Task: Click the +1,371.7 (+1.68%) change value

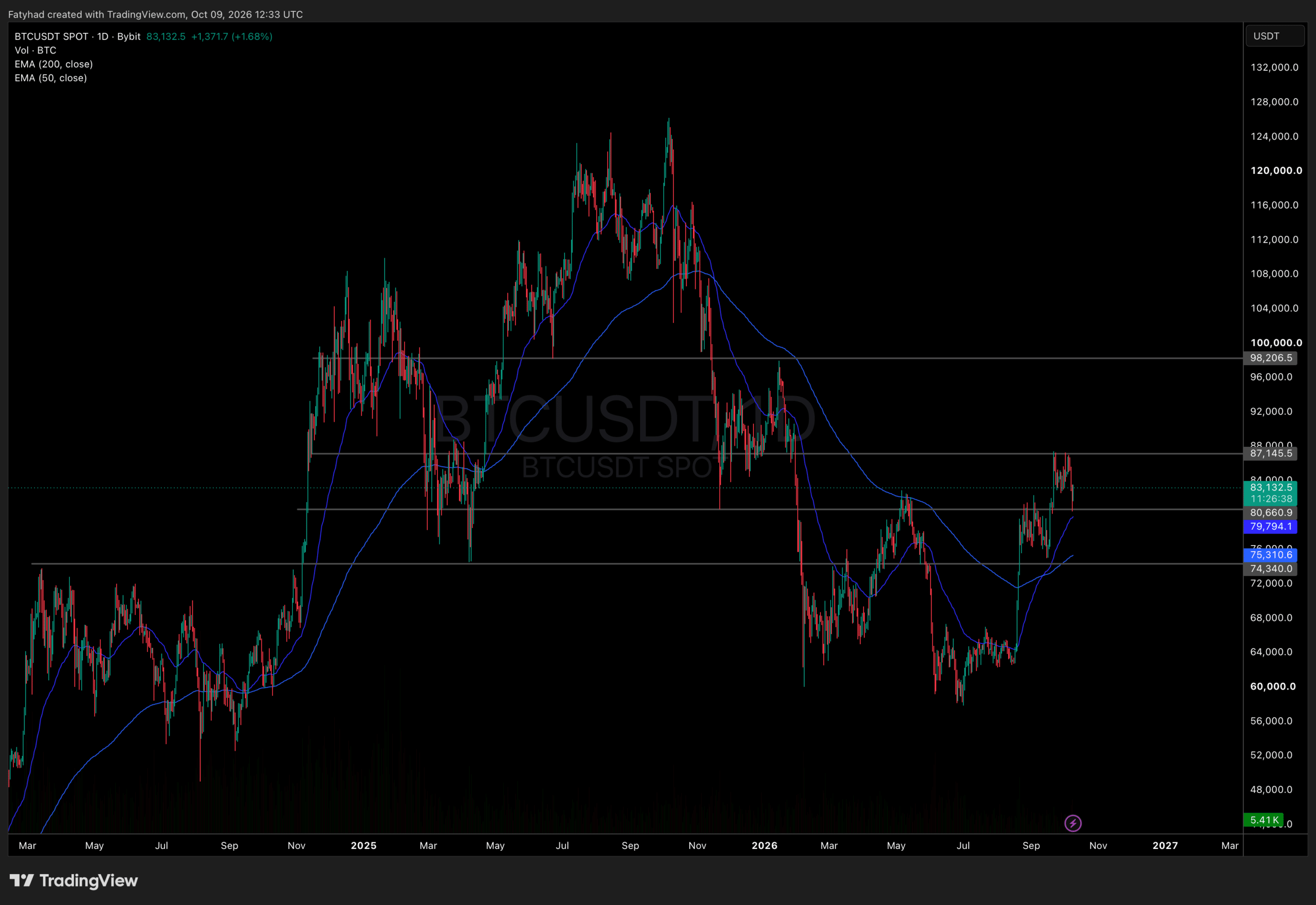Action: pos(232,37)
